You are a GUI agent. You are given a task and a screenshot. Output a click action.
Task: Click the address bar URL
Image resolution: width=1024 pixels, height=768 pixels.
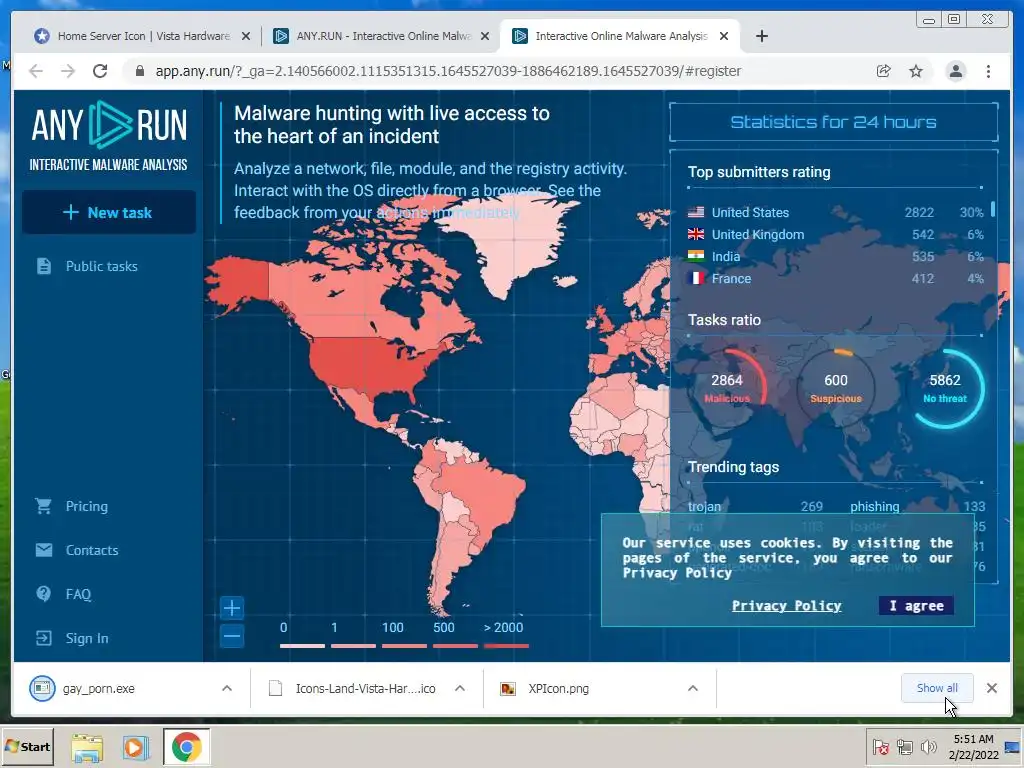(448, 71)
